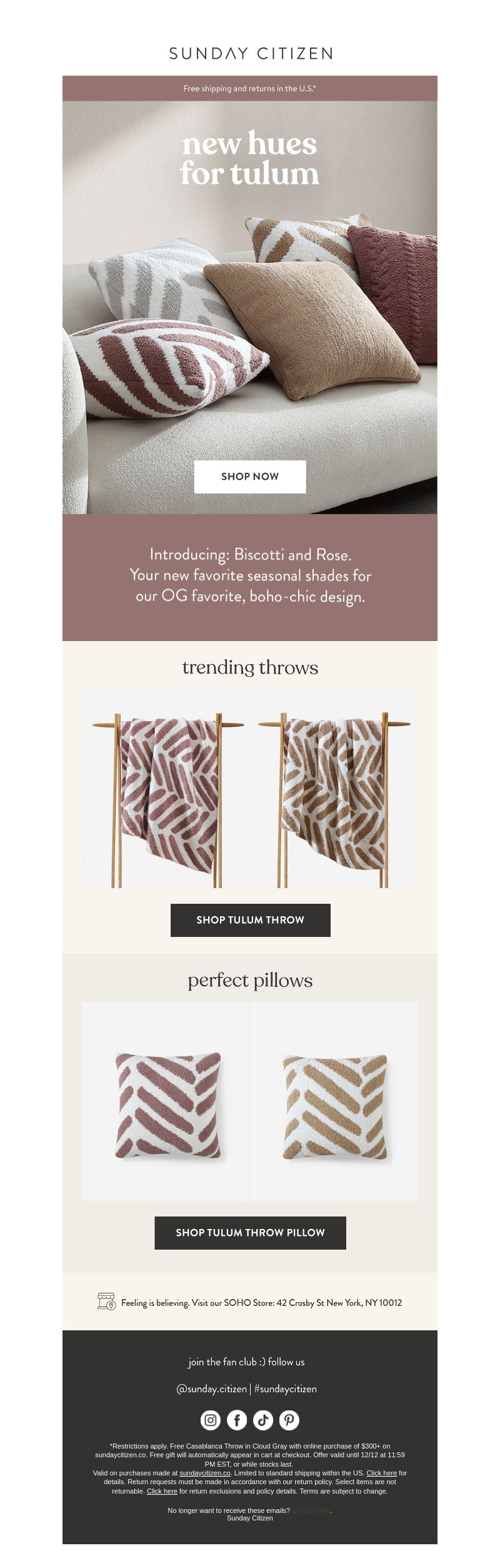The height and width of the screenshot is (1568, 500).
Task: Click the first 'Click here' shipping details link
Action: tap(382, 1473)
